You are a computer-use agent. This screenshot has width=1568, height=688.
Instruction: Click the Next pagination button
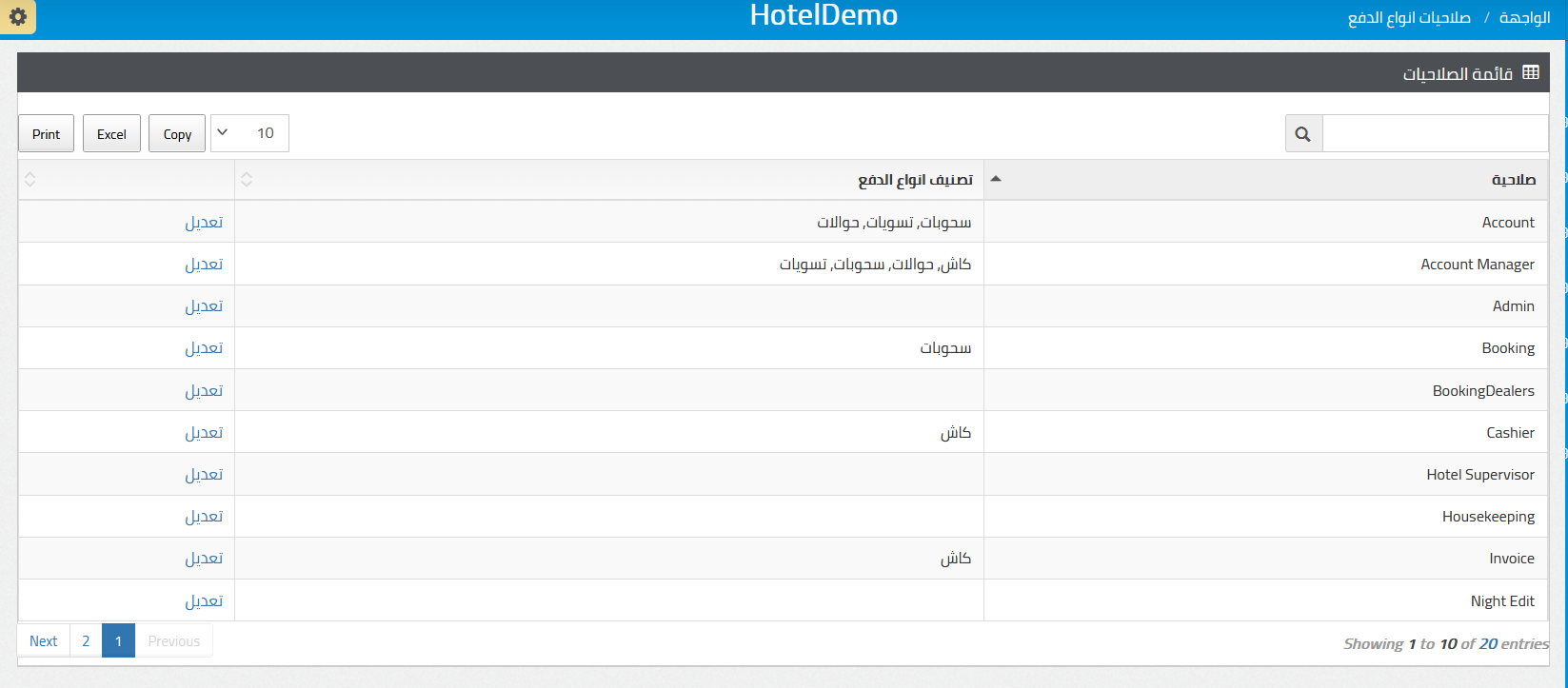(44, 641)
